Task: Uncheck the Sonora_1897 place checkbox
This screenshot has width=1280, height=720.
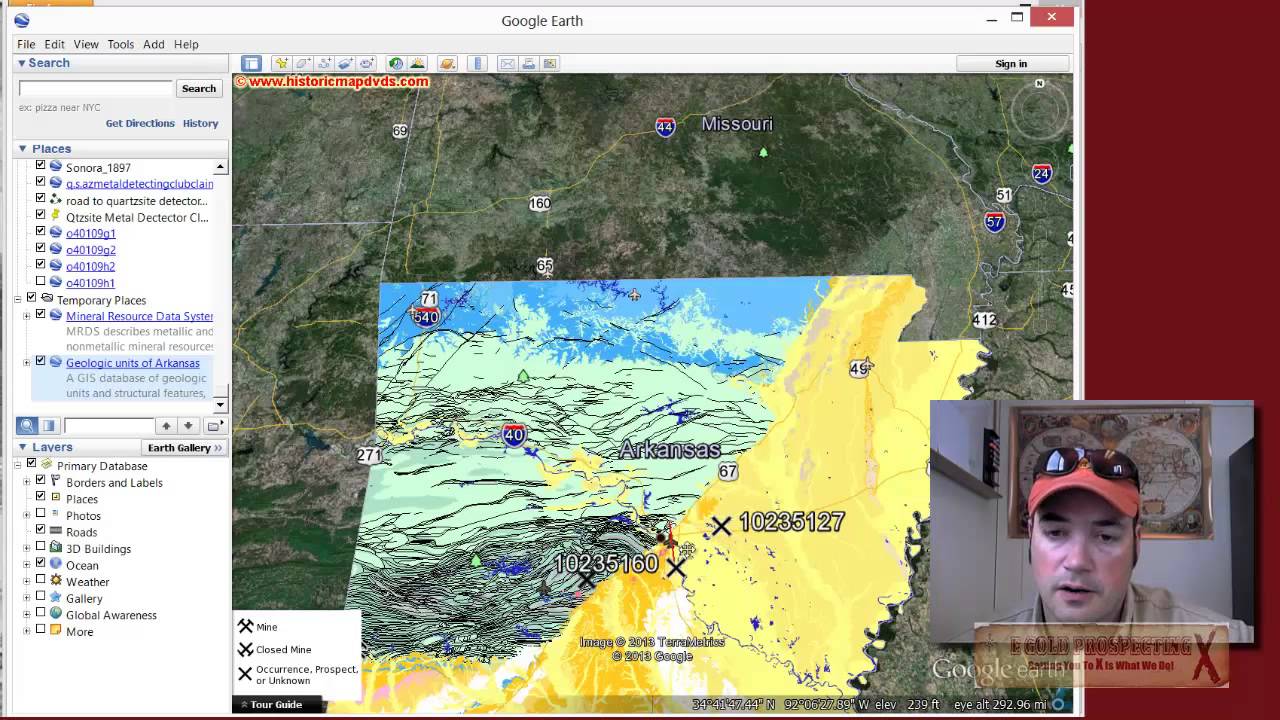Action: (40, 166)
